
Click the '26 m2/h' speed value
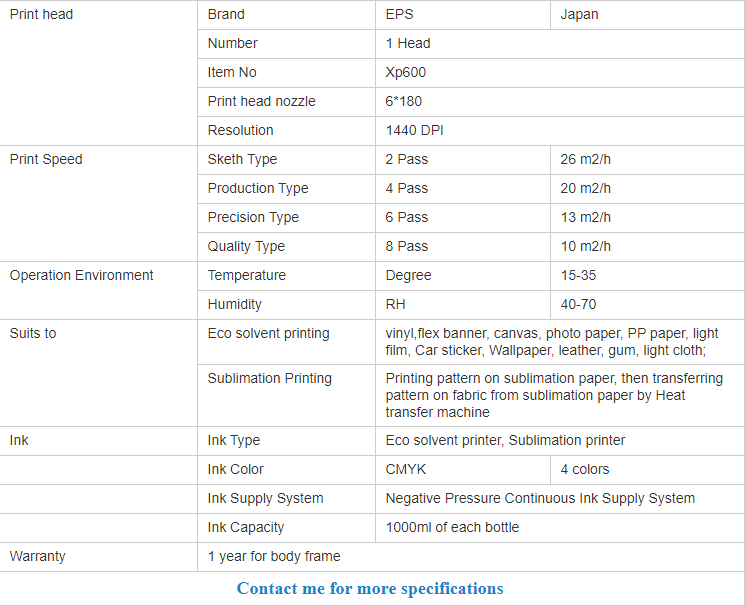click(x=585, y=159)
